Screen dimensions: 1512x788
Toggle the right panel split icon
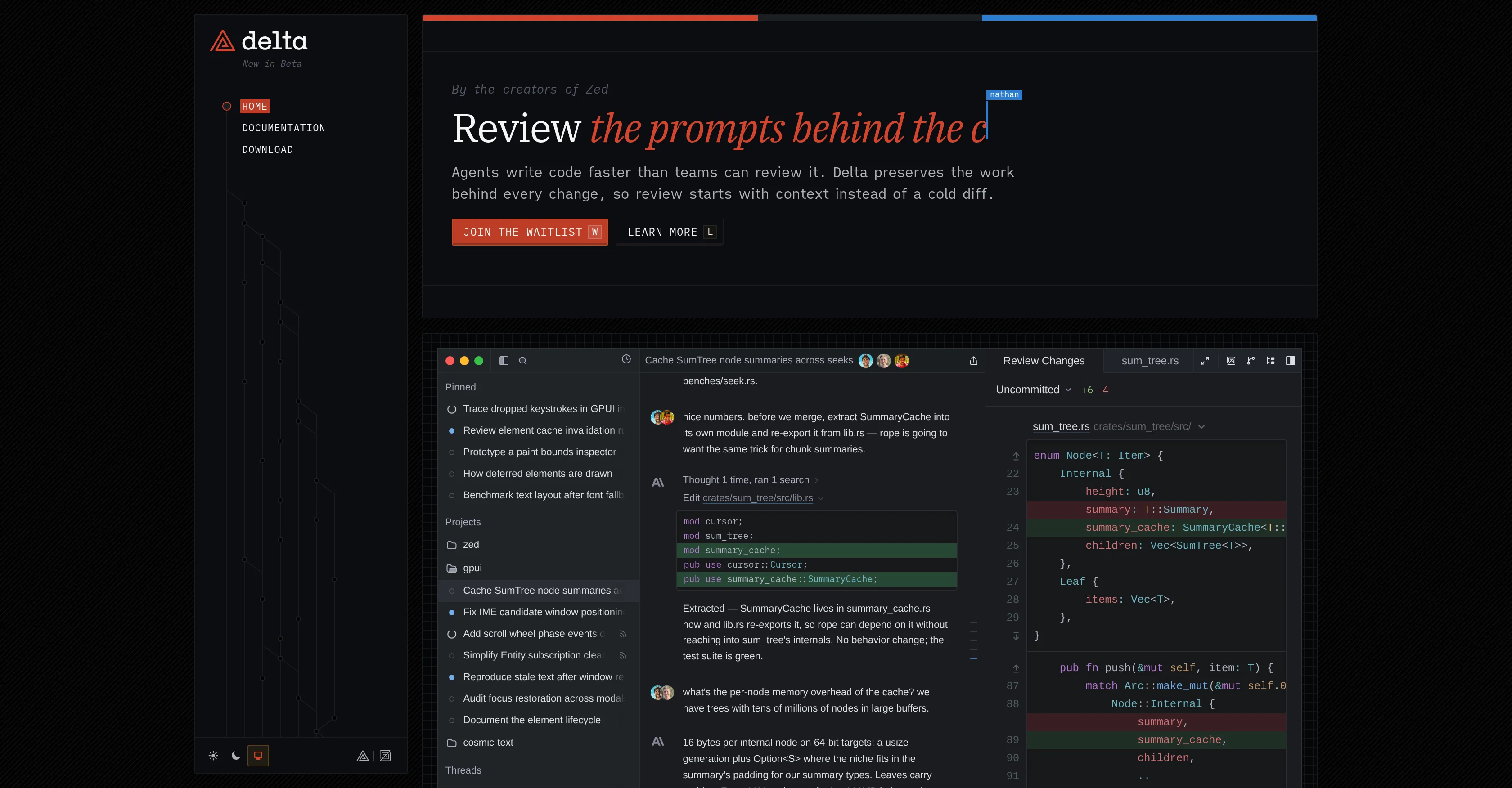point(1291,361)
